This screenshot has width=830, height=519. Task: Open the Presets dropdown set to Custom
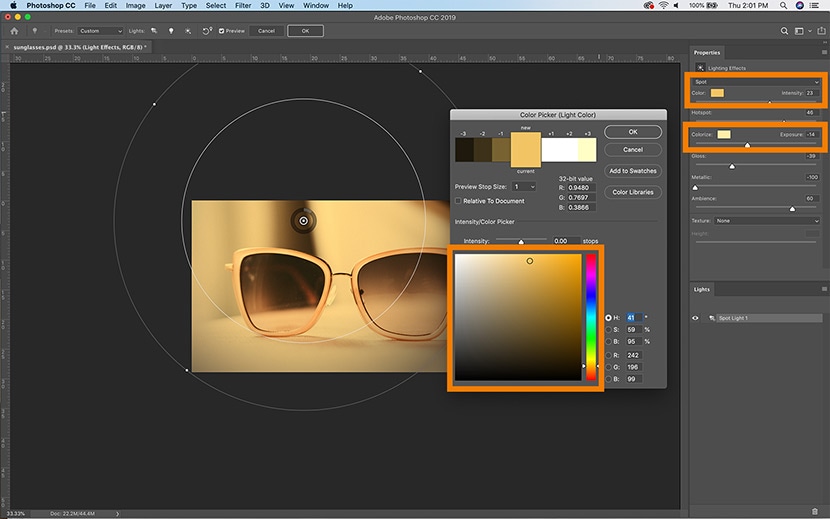(x=99, y=31)
